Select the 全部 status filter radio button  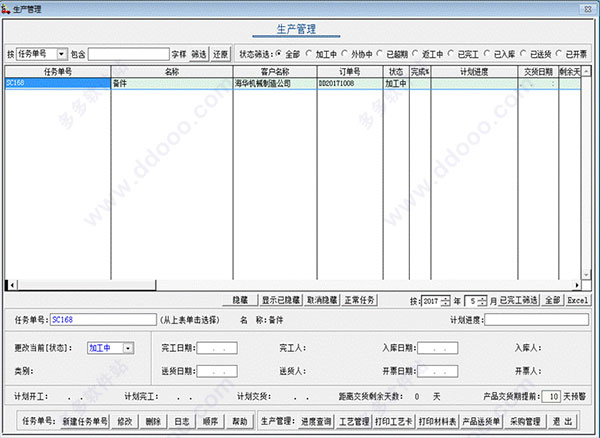279,54
